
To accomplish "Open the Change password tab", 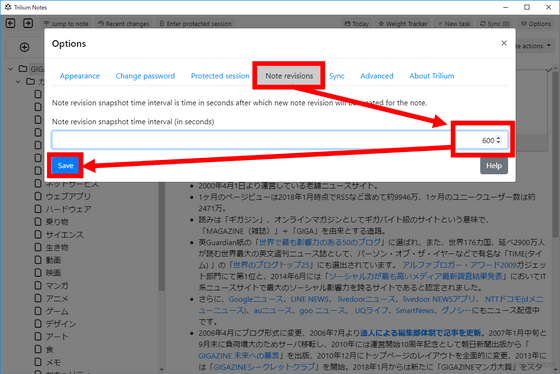I will (x=145, y=76).
